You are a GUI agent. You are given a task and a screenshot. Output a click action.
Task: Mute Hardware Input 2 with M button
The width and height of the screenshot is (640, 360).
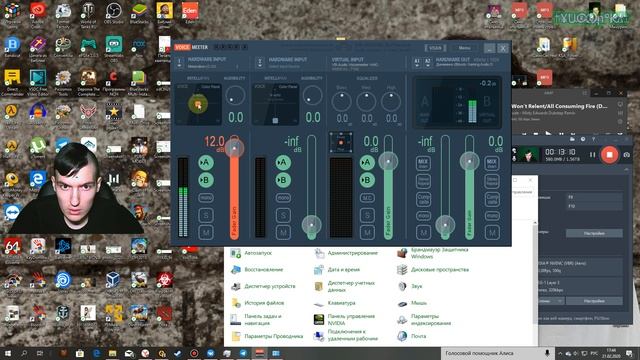click(283, 232)
